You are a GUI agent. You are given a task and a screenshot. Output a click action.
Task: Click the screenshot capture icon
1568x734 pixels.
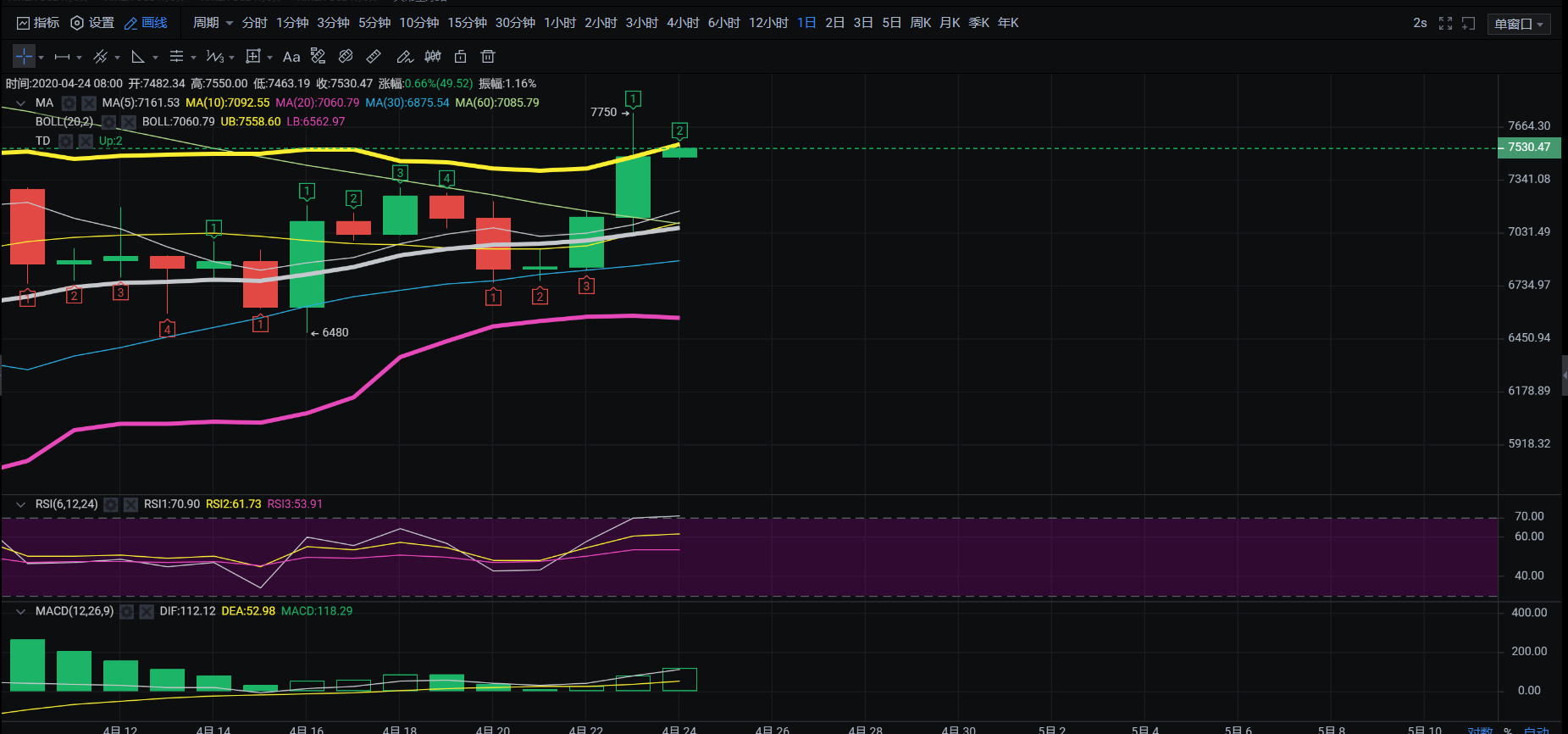coord(1469,24)
